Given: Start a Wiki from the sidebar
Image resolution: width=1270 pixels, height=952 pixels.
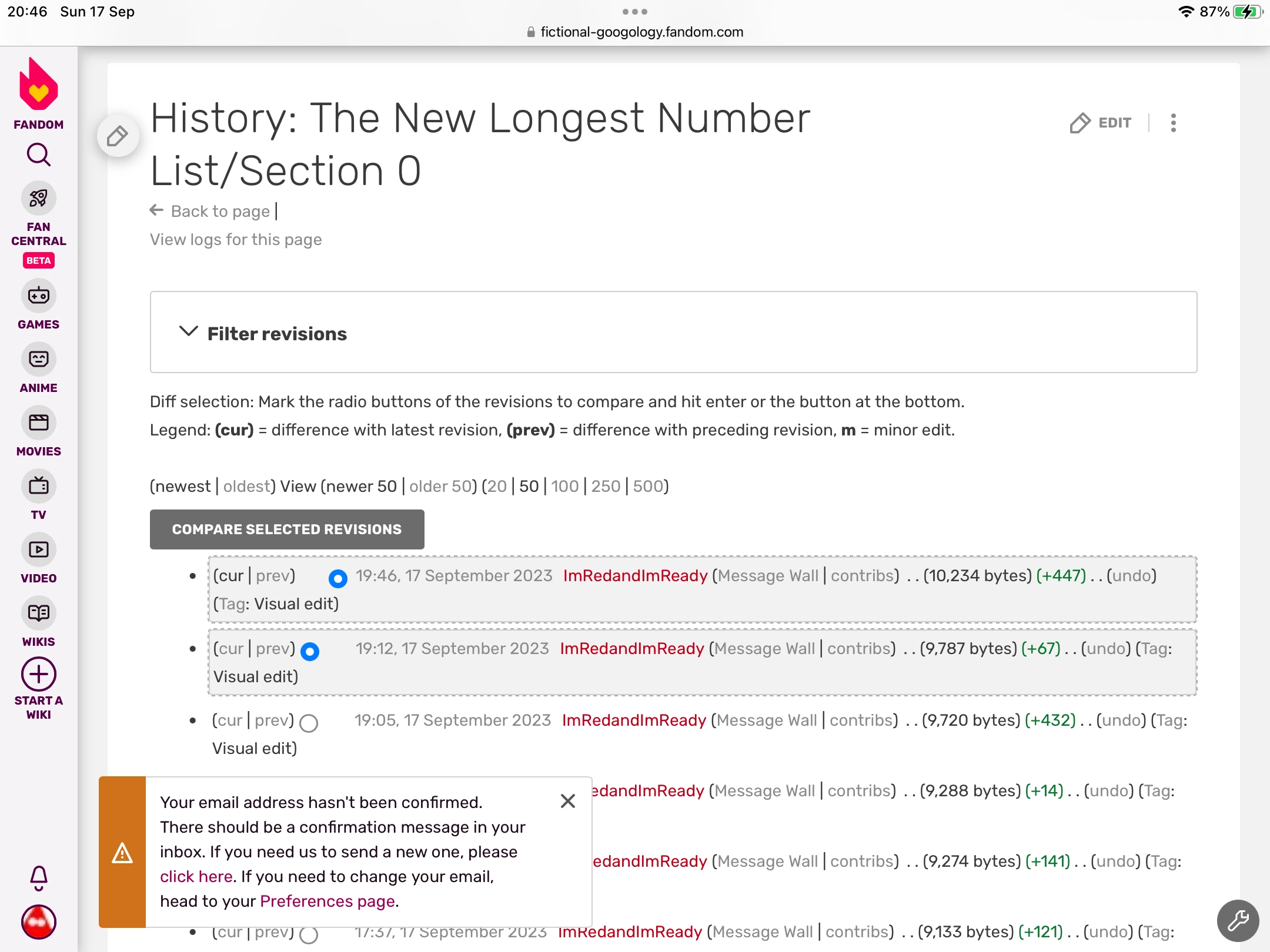Looking at the screenshot, I should pos(38,675).
